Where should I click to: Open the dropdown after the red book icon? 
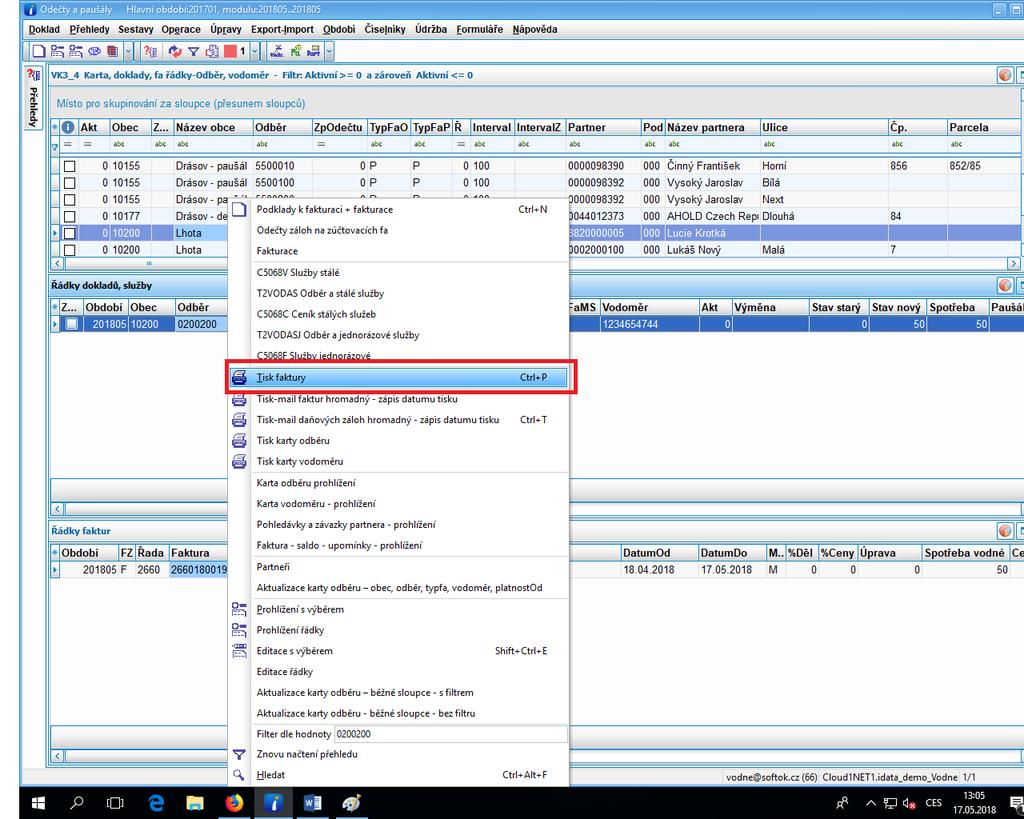click(129, 51)
